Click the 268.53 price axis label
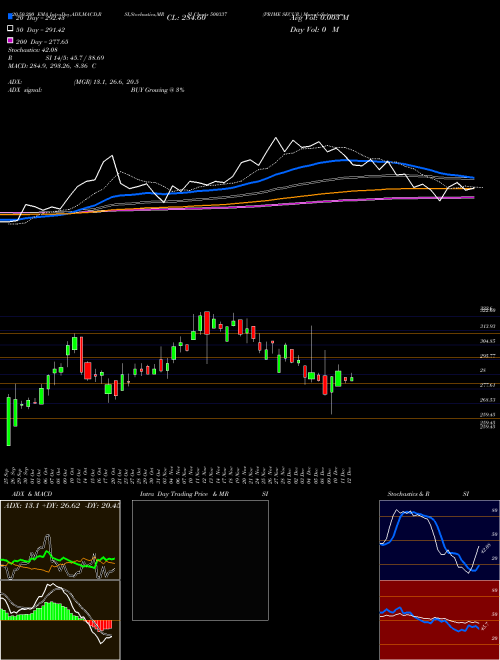This screenshot has height=660, width=500. coord(488,400)
